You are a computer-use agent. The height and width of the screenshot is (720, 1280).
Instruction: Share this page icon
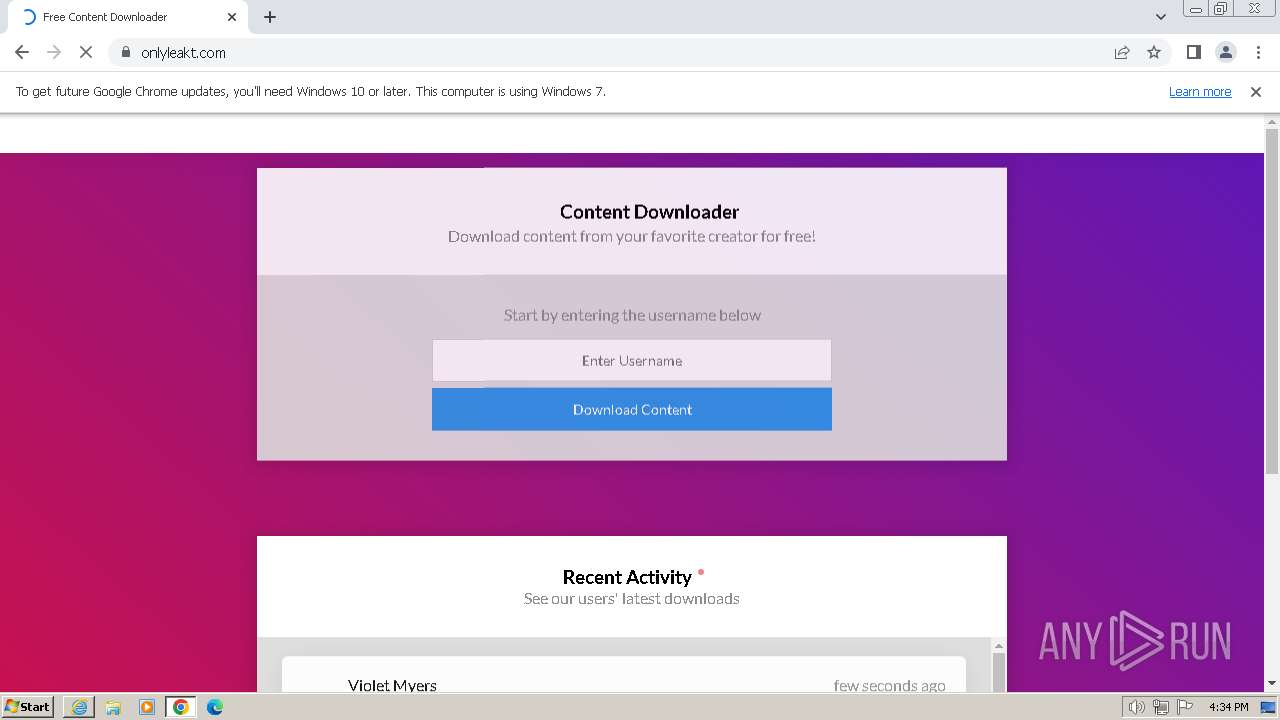coord(1122,52)
